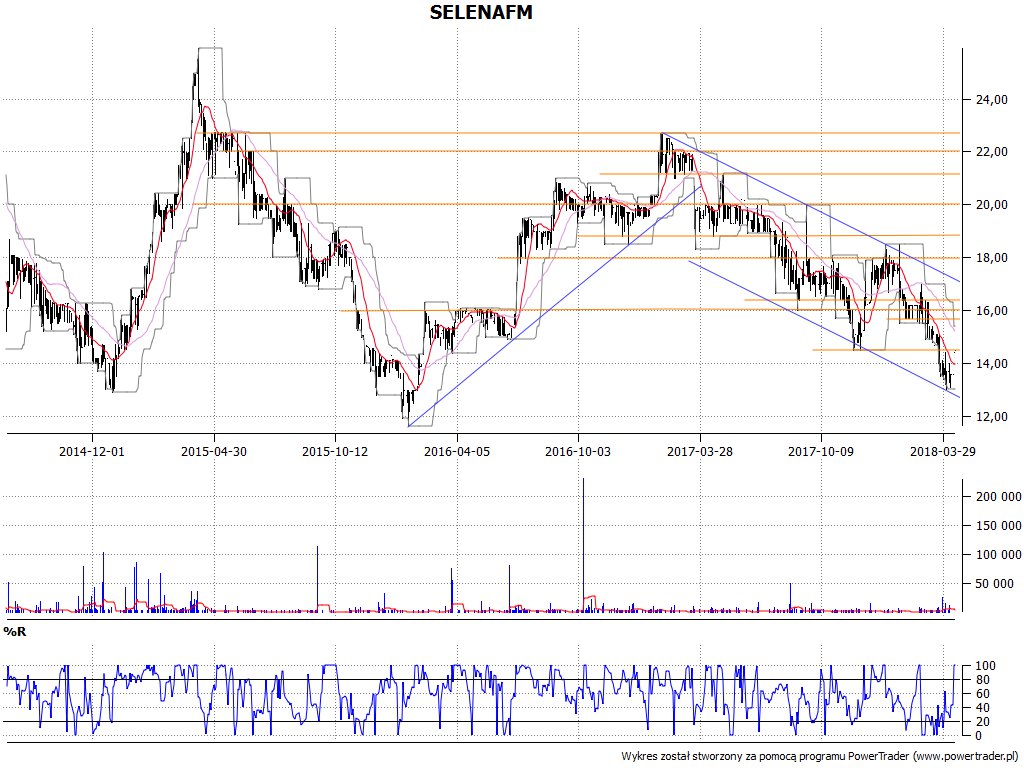
Task: Select the 16,00 price axis label
Action: point(991,311)
